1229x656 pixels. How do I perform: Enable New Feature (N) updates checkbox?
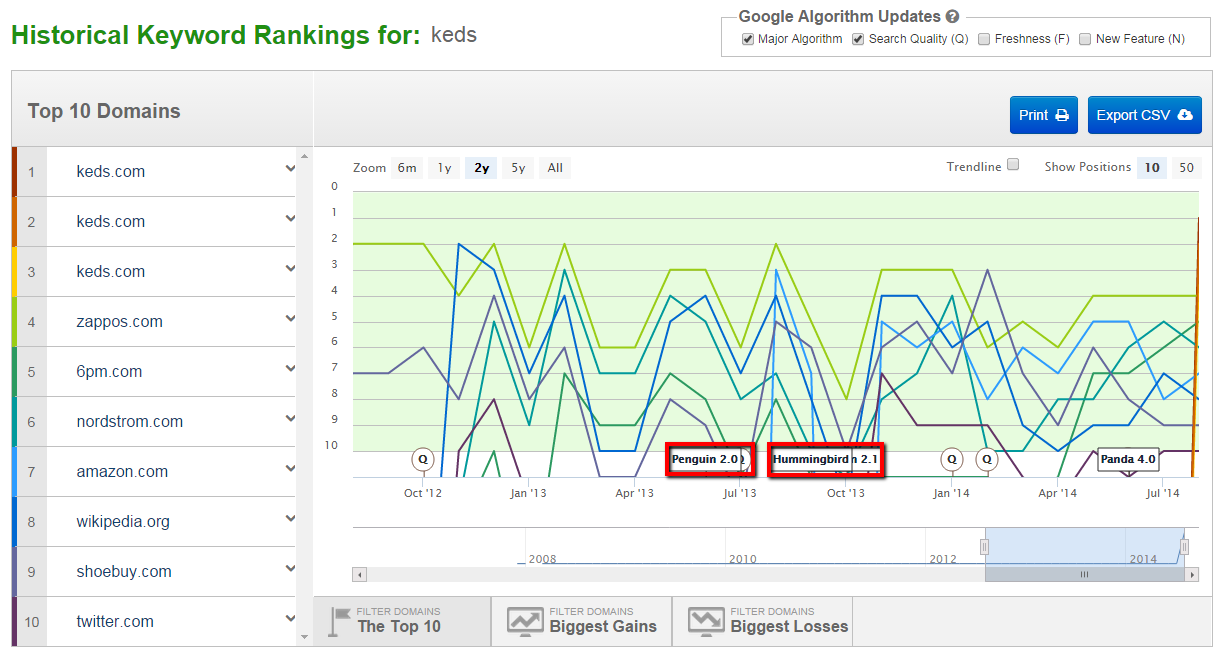[1085, 39]
